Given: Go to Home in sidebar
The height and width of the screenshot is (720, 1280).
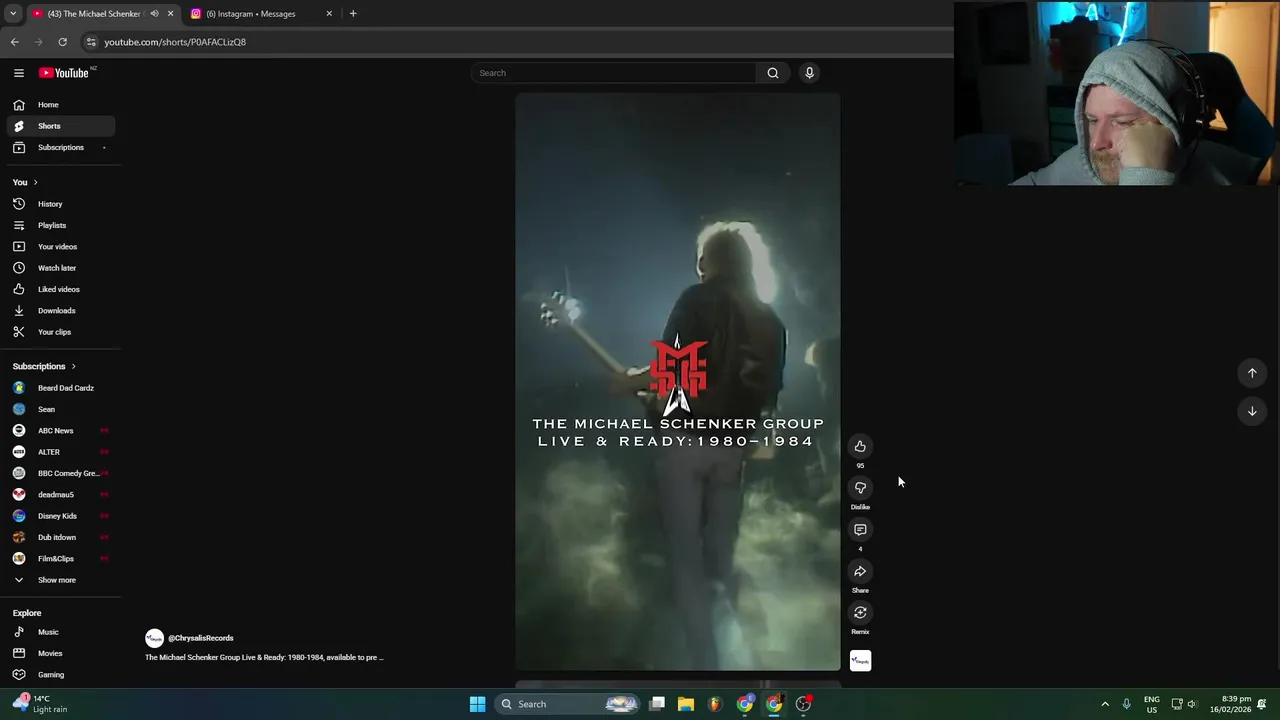Looking at the screenshot, I should coord(61,105).
